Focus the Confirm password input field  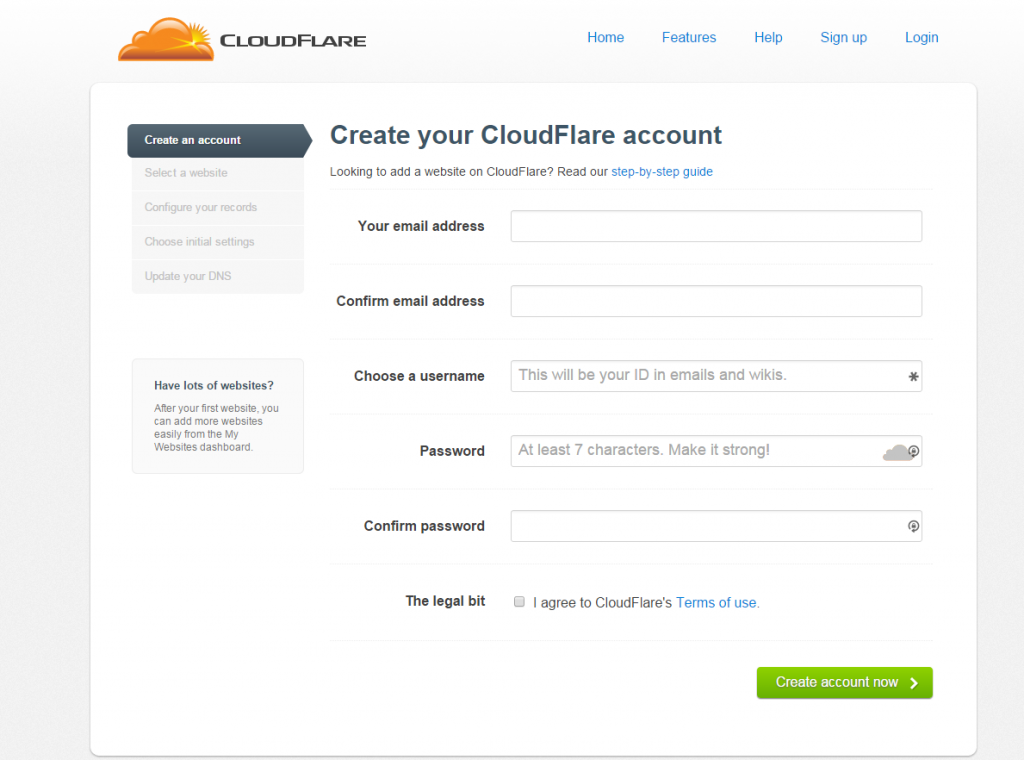716,526
